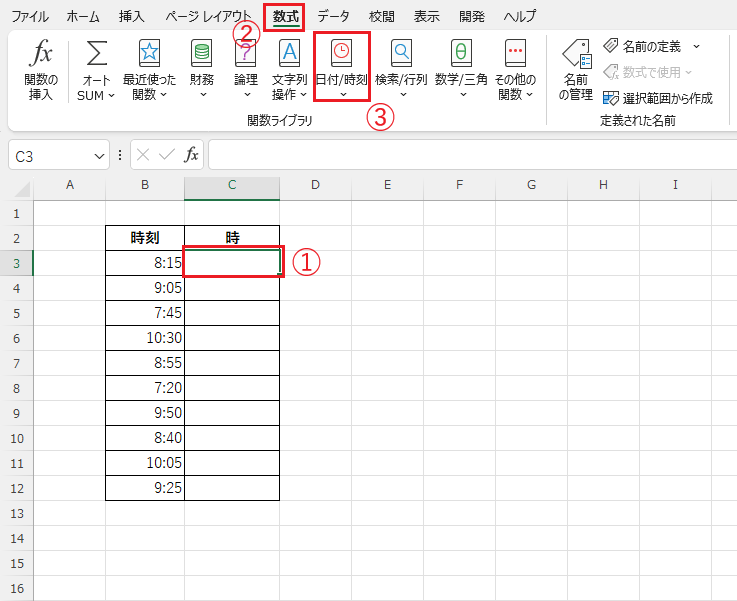This screenshot has width=737, height=601.
Task: Open the 日付/時刻 clock functions icon
Action: 342,53
